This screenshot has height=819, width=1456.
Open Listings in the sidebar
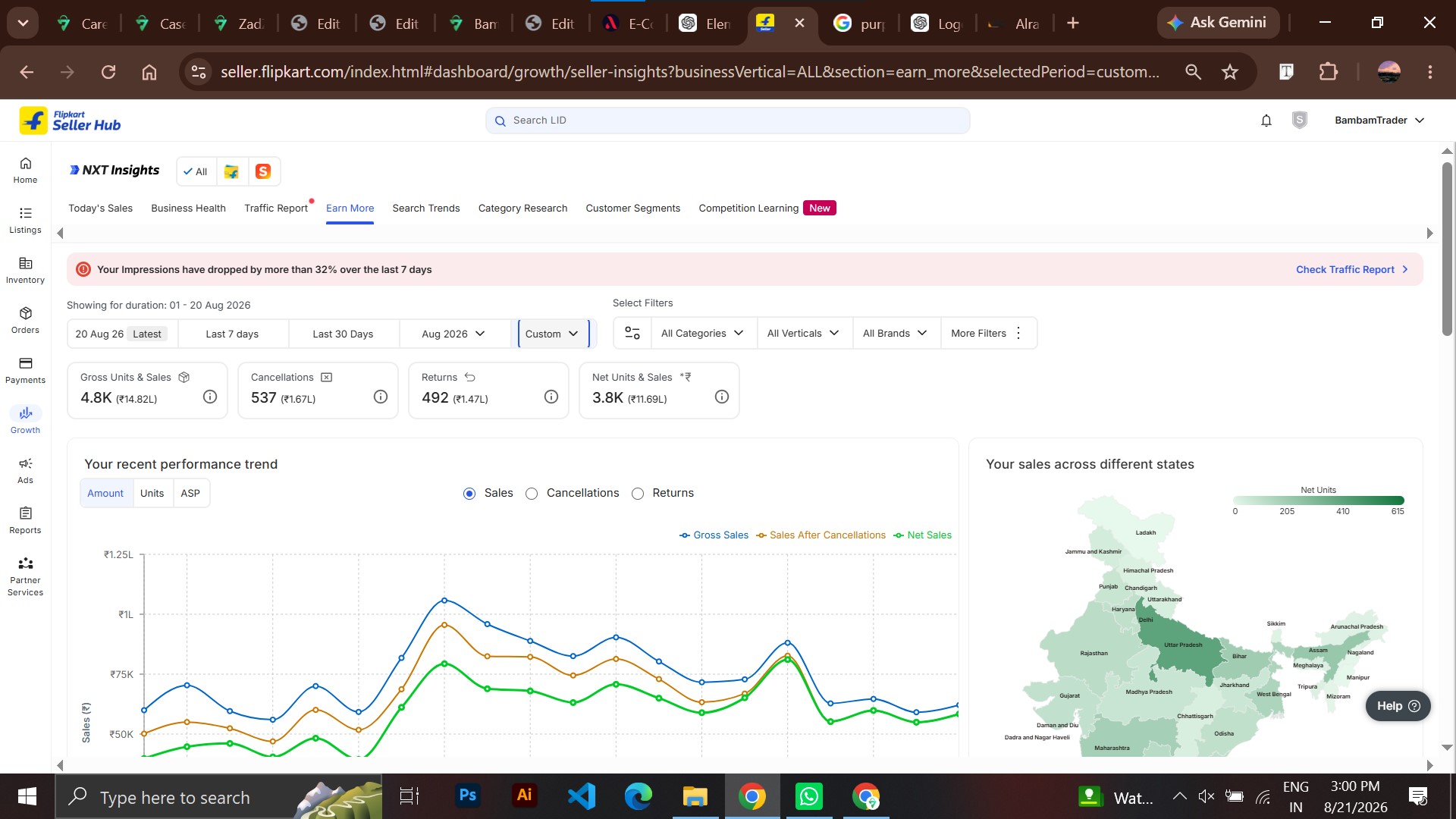(25, 221)
